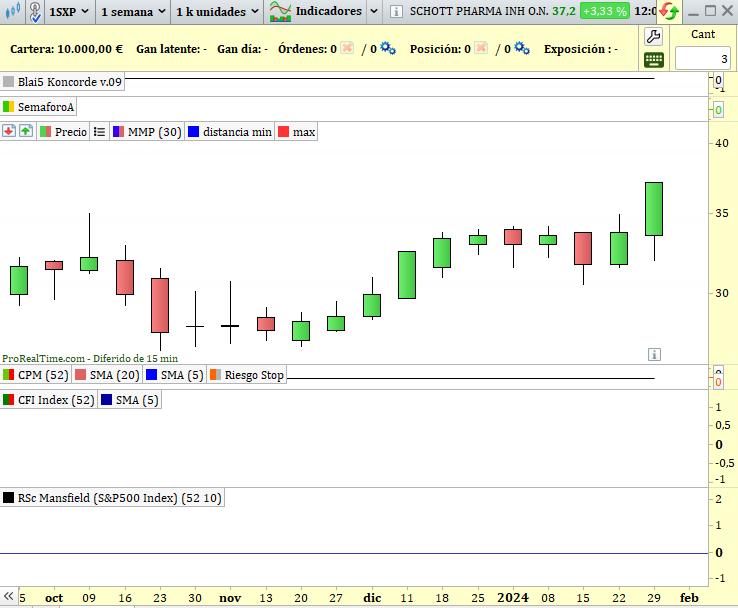Select the SMA (5) label beside Riesgo Stop
This screenshot has width=738, height=608.
[175, 375]
